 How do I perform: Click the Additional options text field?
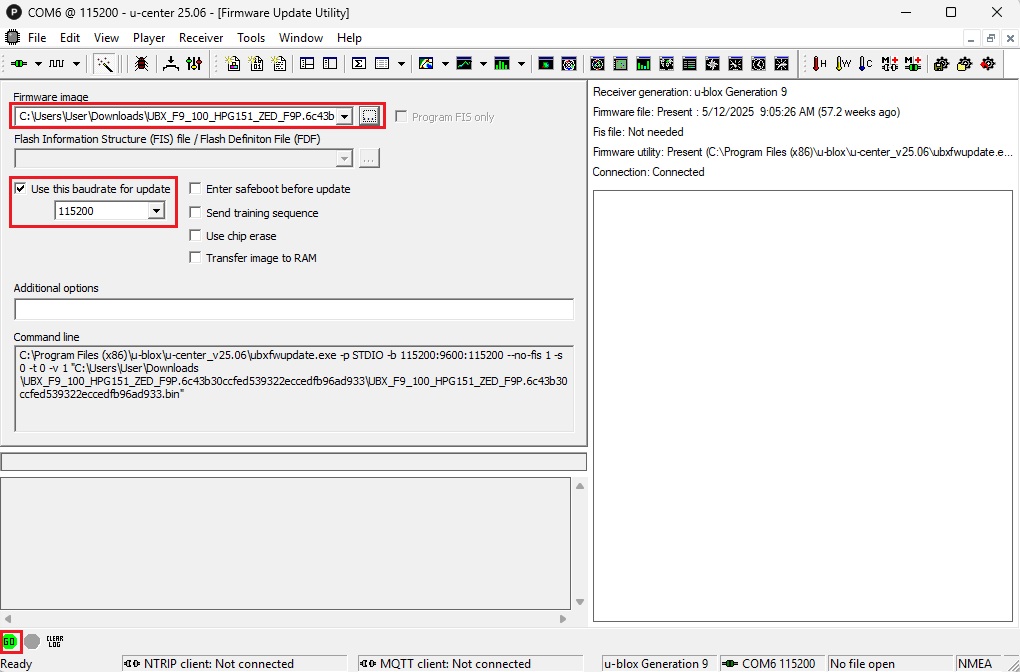pos(294,309)
